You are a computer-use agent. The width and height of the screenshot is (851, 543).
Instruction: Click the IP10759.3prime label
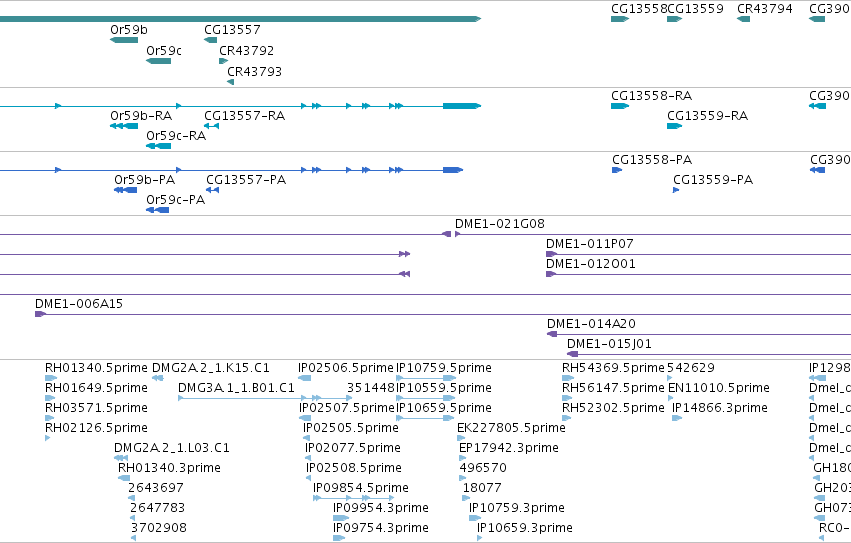coord(517,508)
